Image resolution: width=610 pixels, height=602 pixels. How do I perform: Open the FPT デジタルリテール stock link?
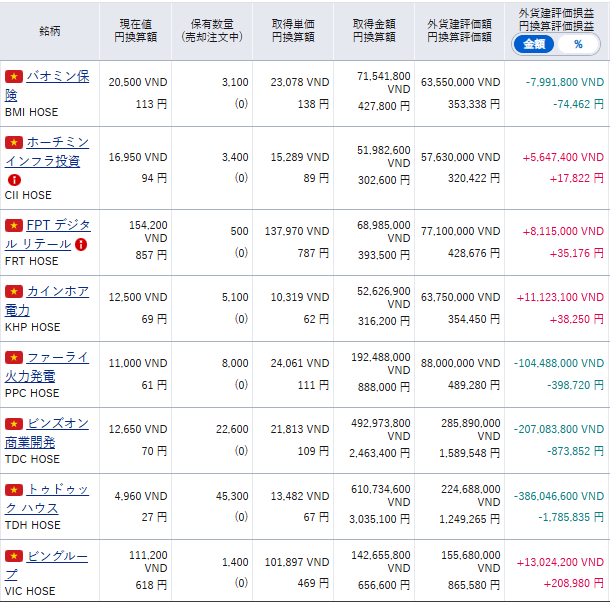57,226
